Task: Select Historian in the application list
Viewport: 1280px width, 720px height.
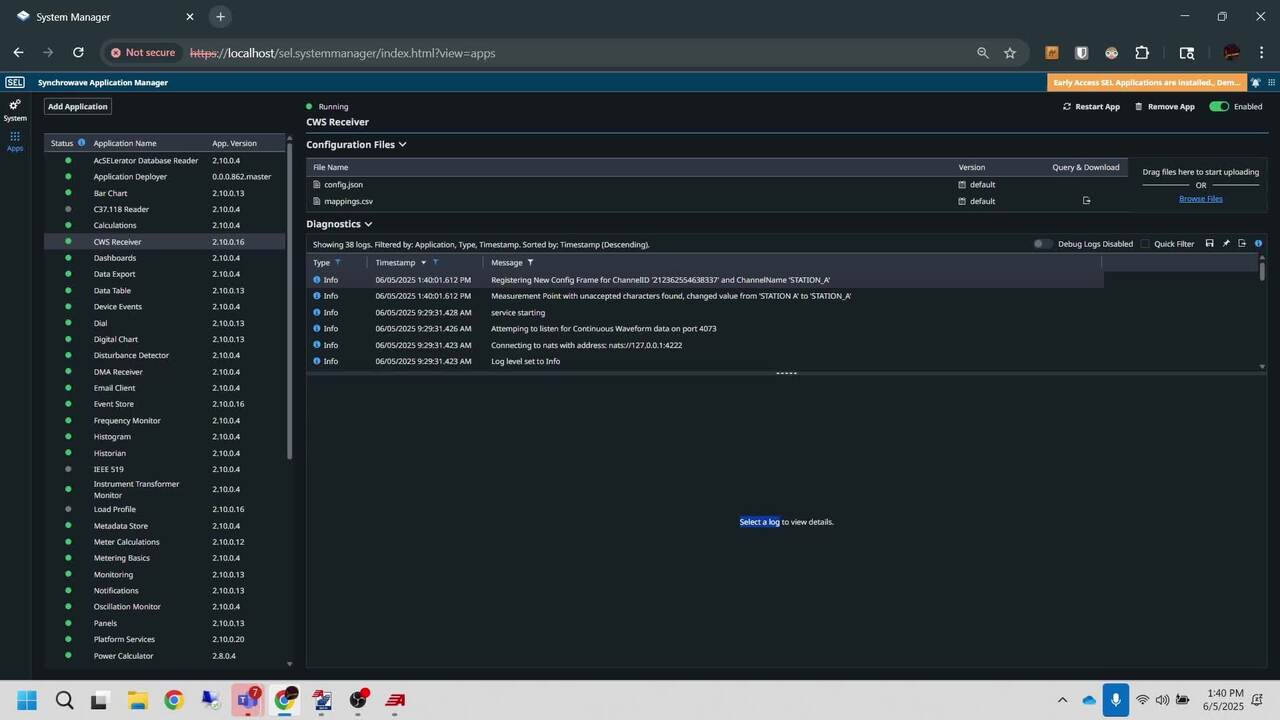Action: 110,453
